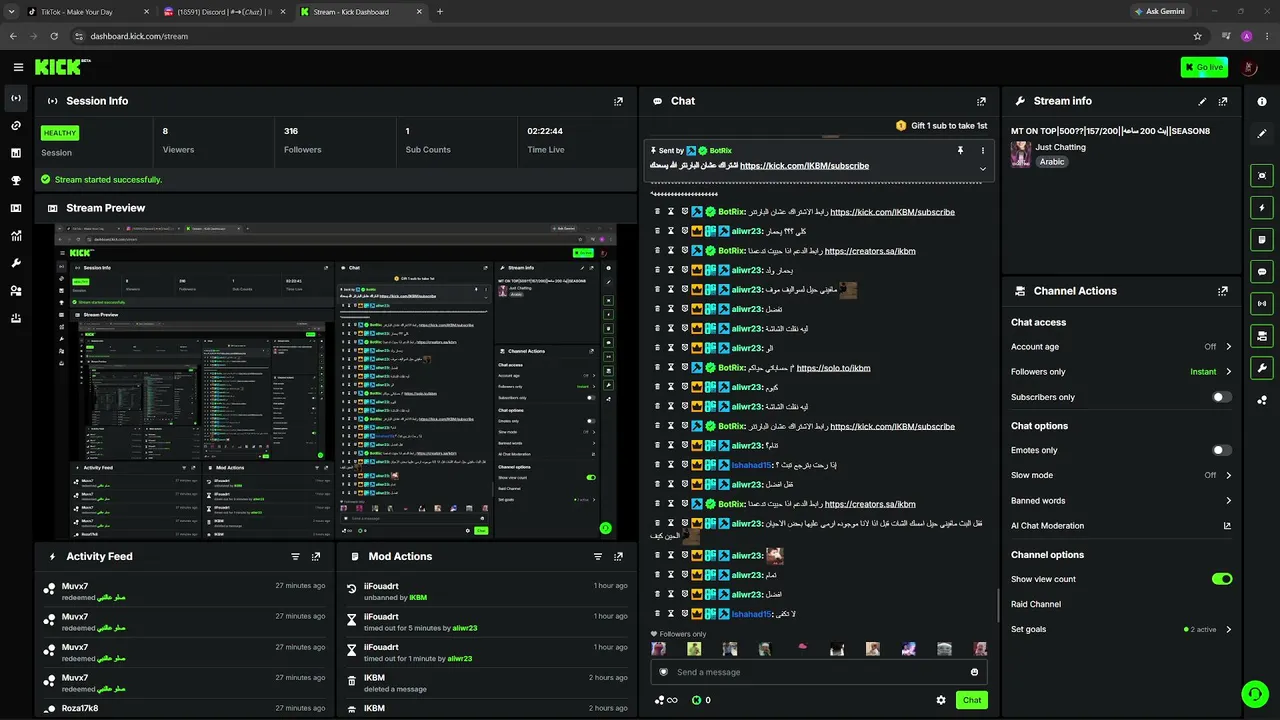Pop out the Chat panel
1280x720 pixels.
click(981, 101)
